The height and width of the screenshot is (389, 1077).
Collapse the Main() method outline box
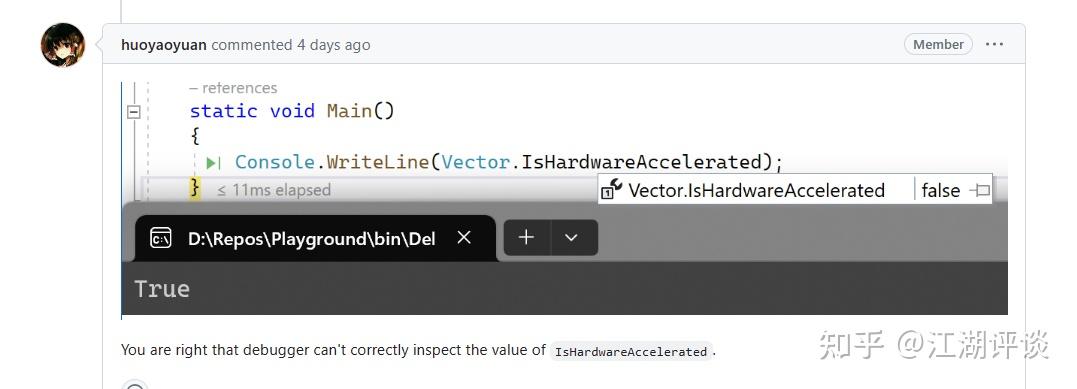pos(133,111)
